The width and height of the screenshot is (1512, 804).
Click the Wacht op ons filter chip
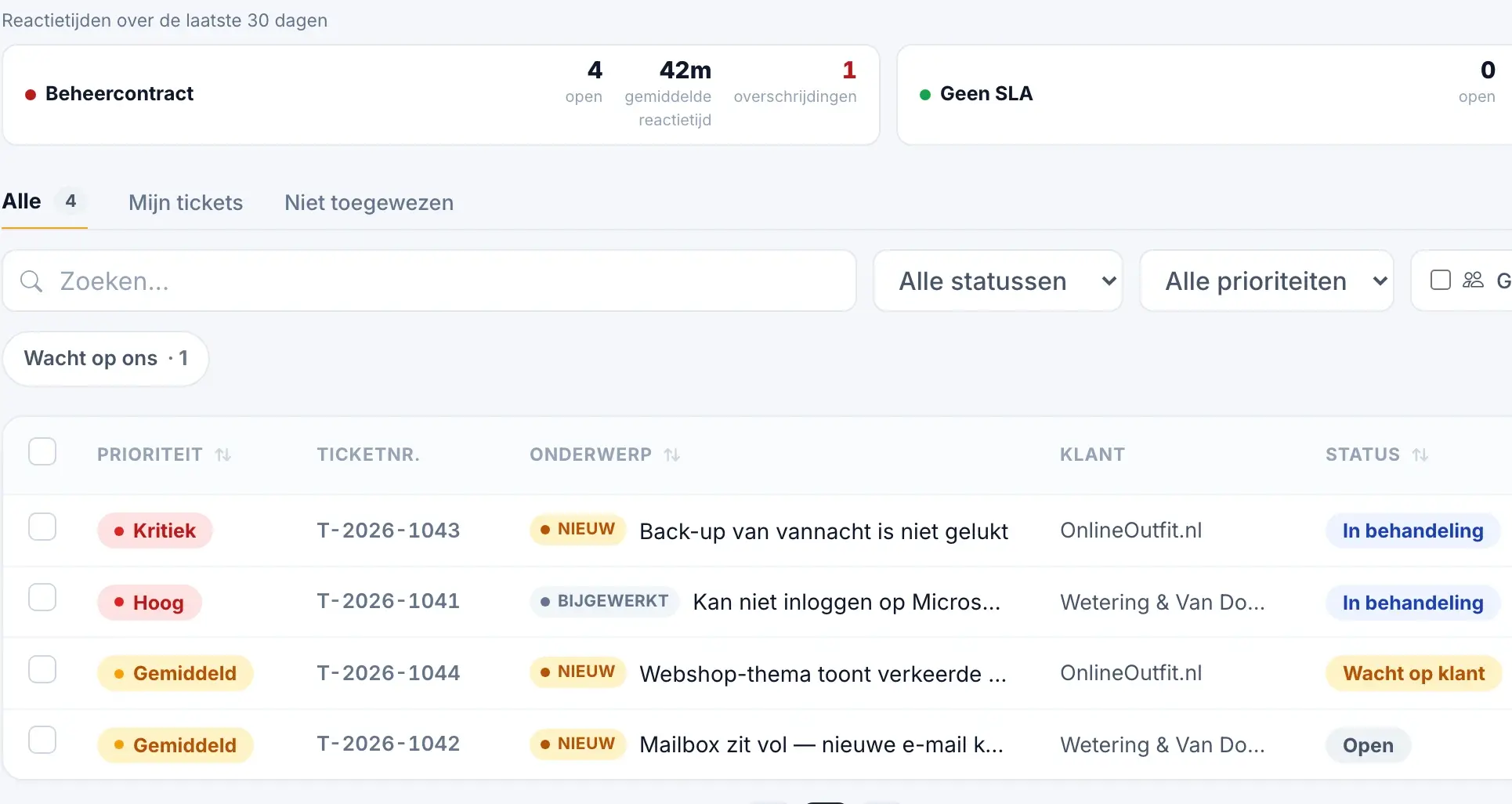coord(106,359)
